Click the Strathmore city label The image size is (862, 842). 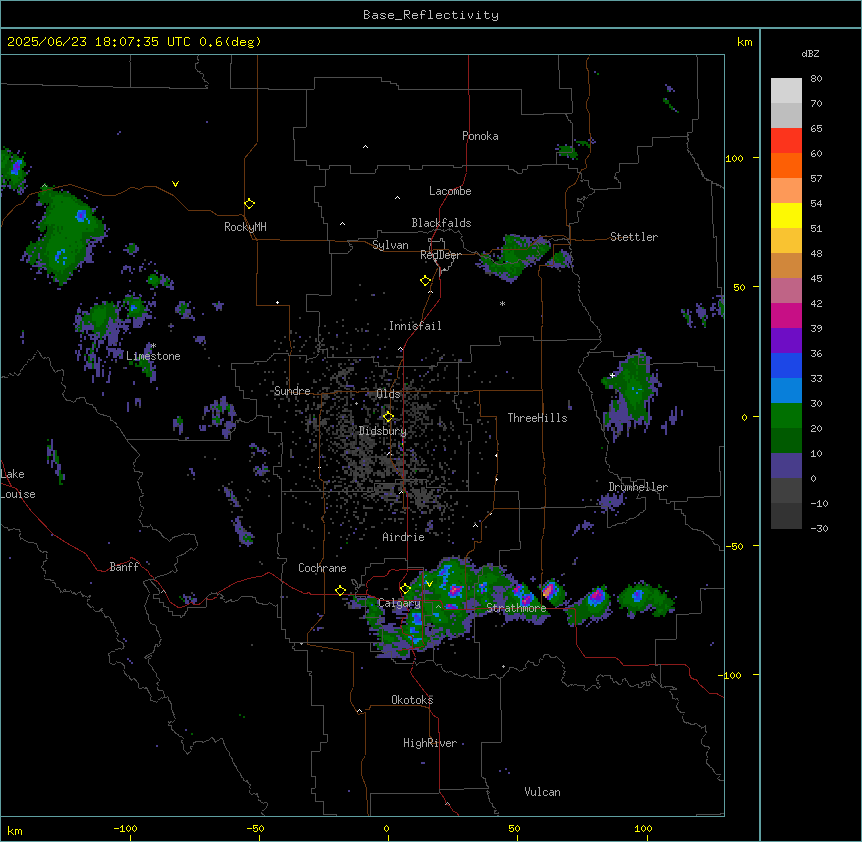pyautogui.click(x=516, y=608)
